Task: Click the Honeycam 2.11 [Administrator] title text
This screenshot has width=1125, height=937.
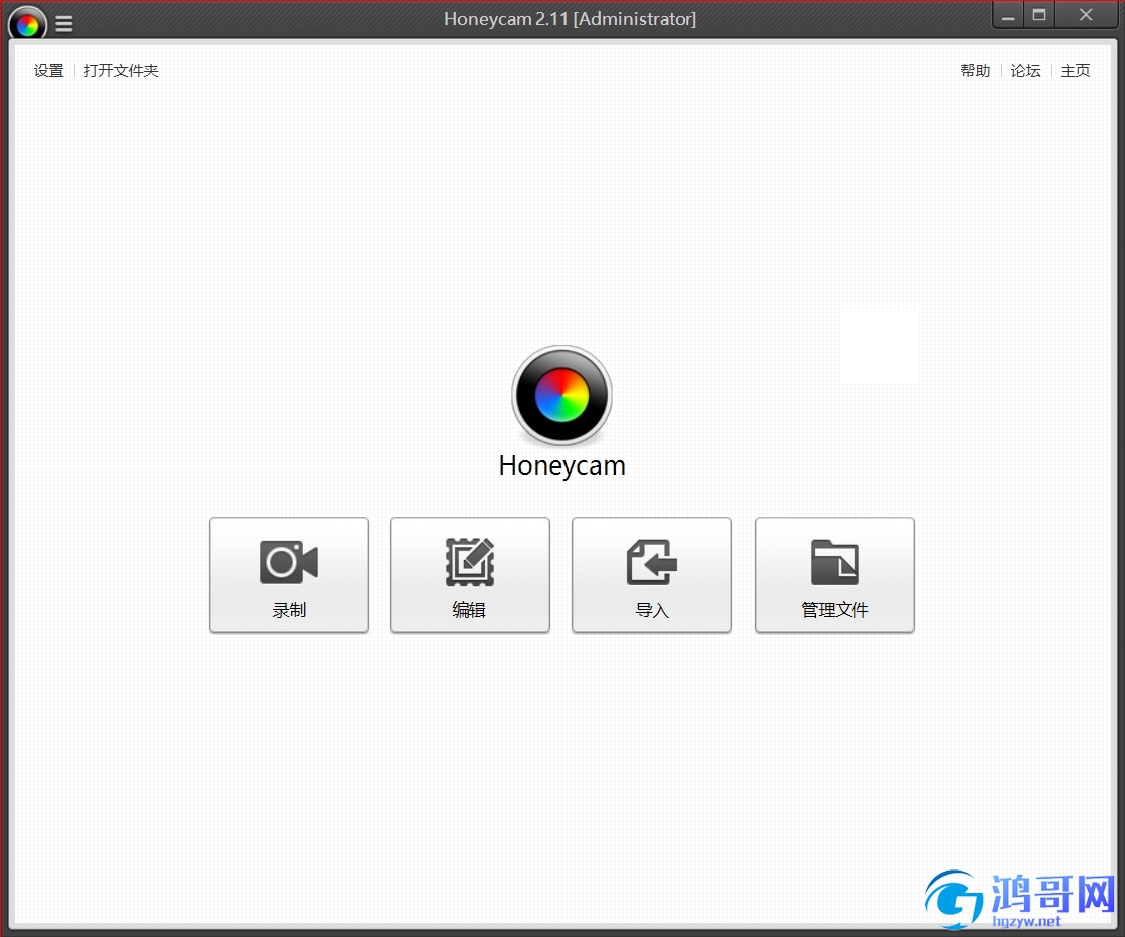Action: pyautogui.click(x=570, y=19)
